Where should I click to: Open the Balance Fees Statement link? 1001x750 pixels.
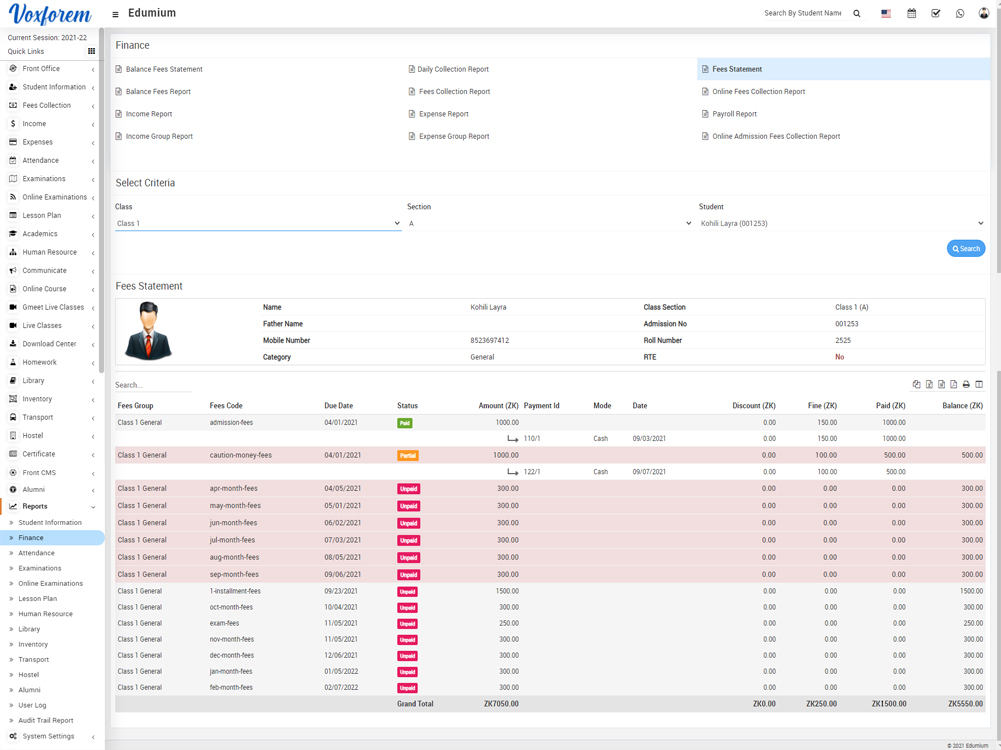click(x=164, y=69)
